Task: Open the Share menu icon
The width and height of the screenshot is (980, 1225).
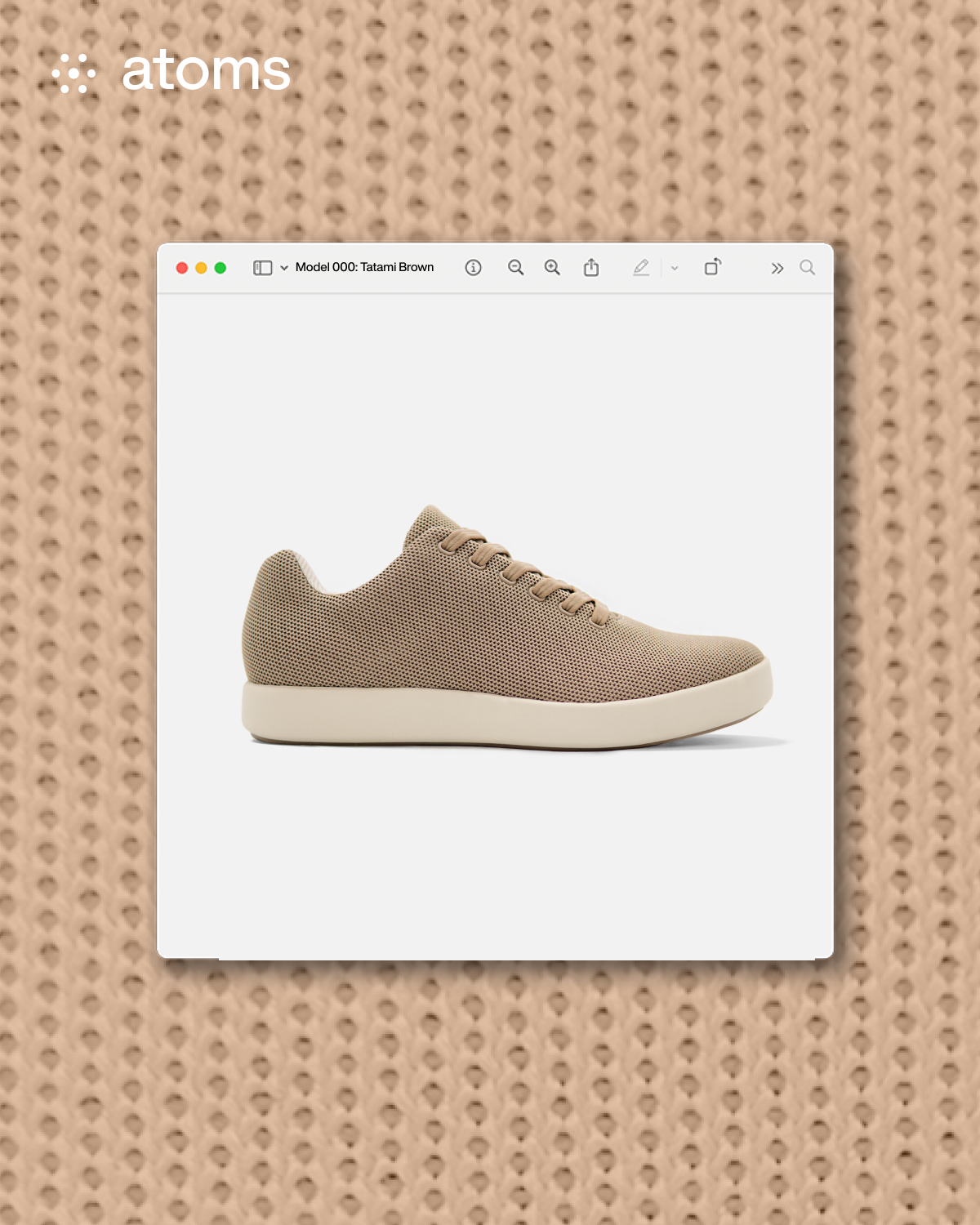Action: 591,268
